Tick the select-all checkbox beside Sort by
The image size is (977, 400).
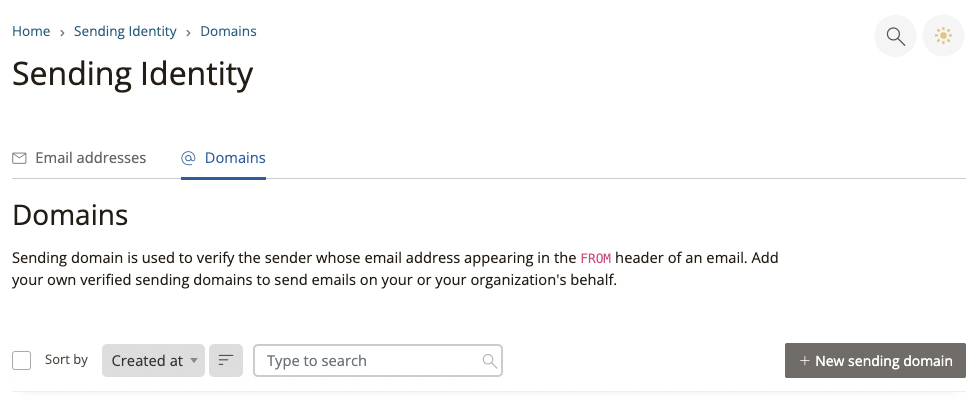[x=22, y=361]
